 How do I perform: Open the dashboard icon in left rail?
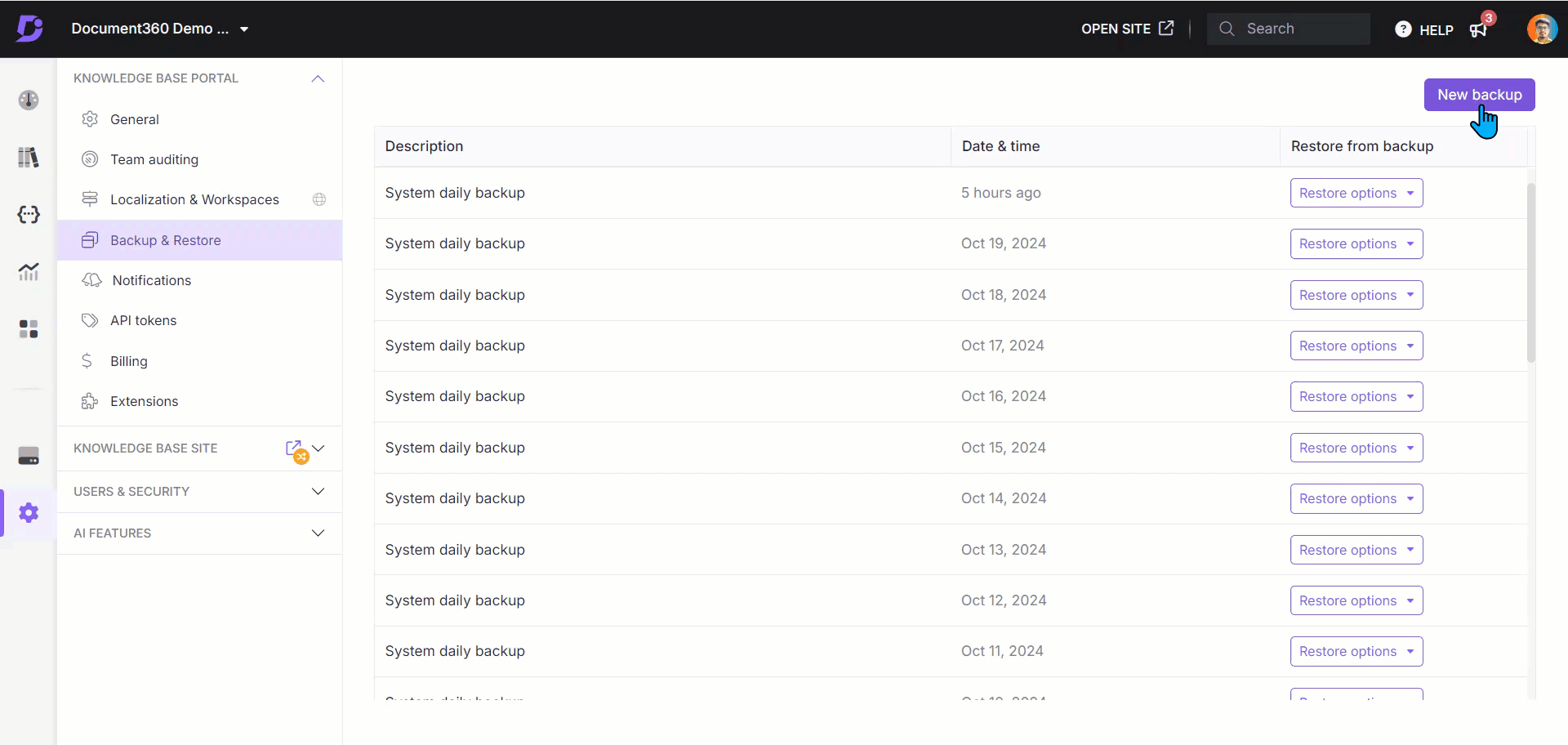[29, 100]
